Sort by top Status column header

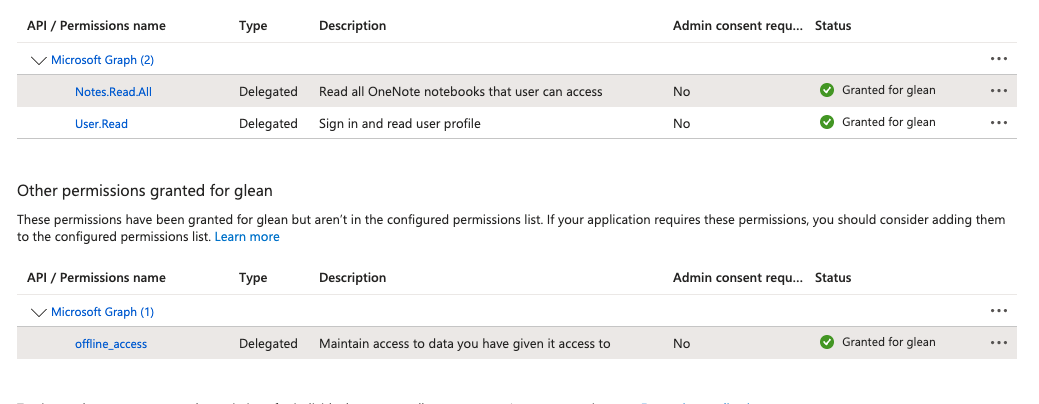833,26
